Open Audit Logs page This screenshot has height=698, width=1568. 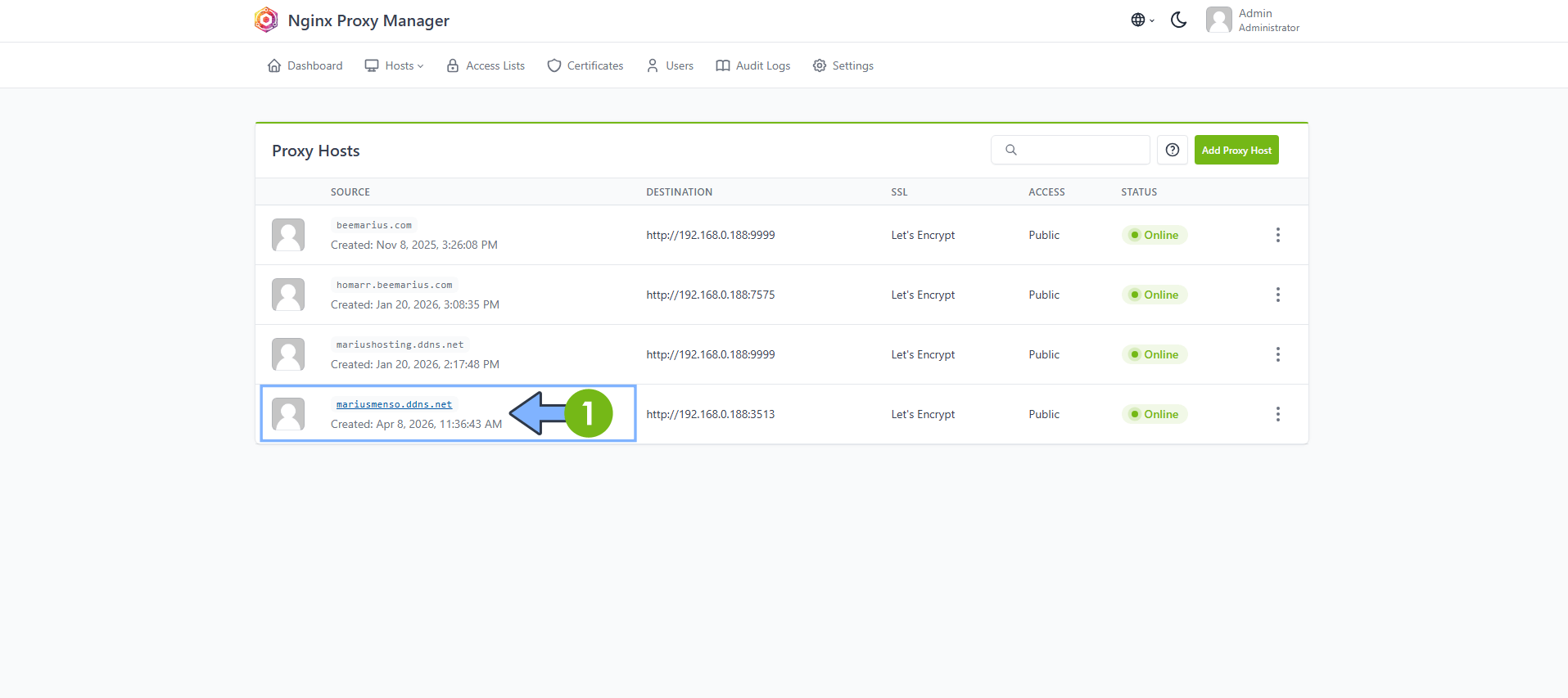[x=753, y=65]
